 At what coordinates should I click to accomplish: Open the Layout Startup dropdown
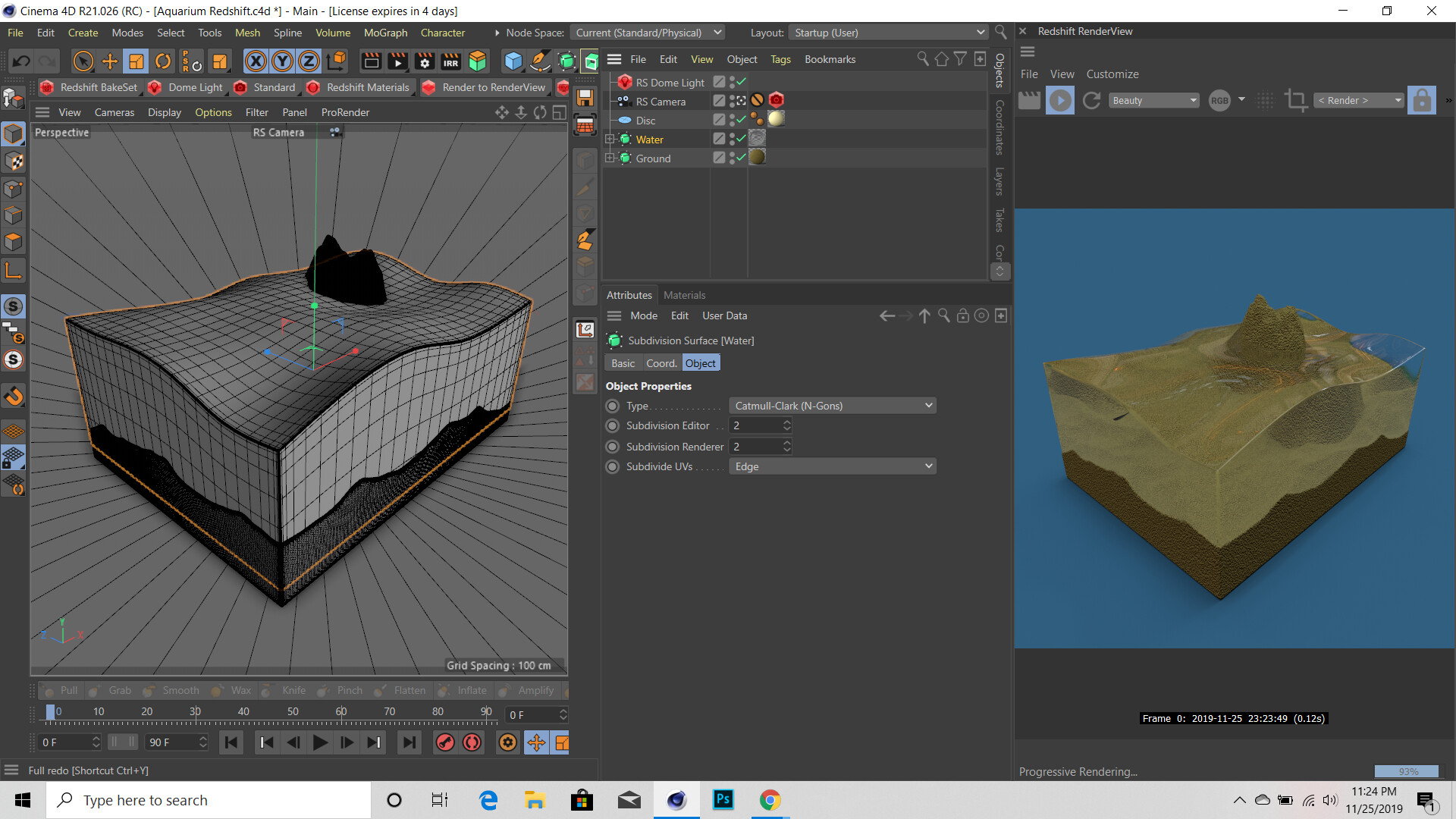[888, 33]
